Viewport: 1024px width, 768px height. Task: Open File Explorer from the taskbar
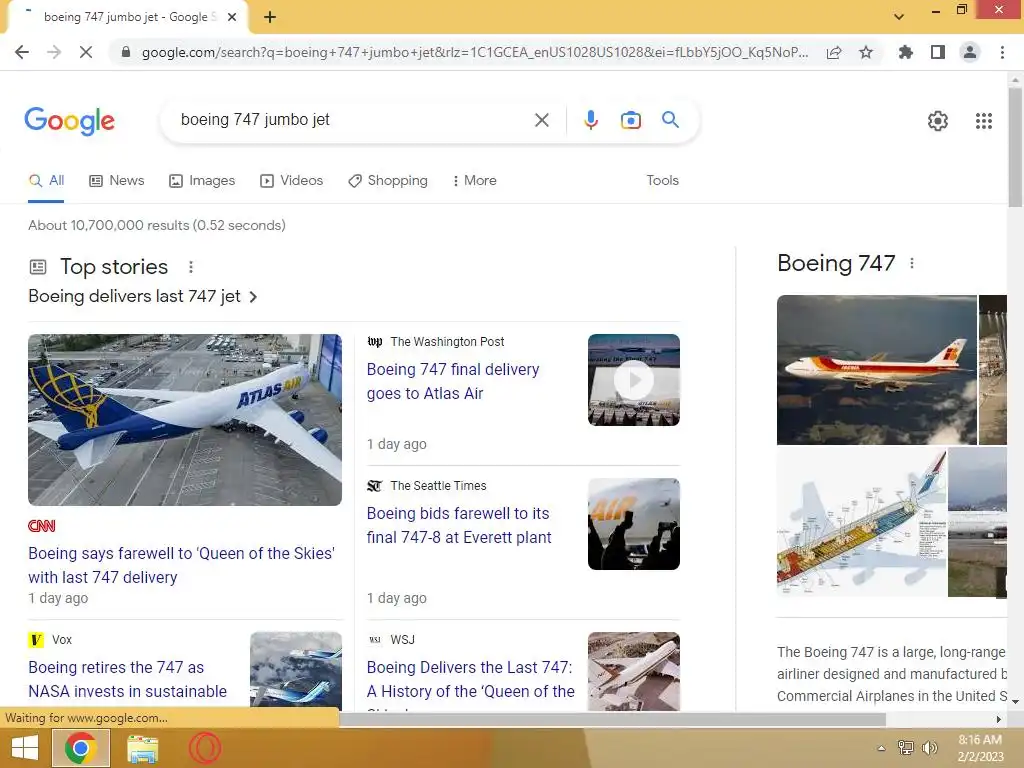point(142,748)
